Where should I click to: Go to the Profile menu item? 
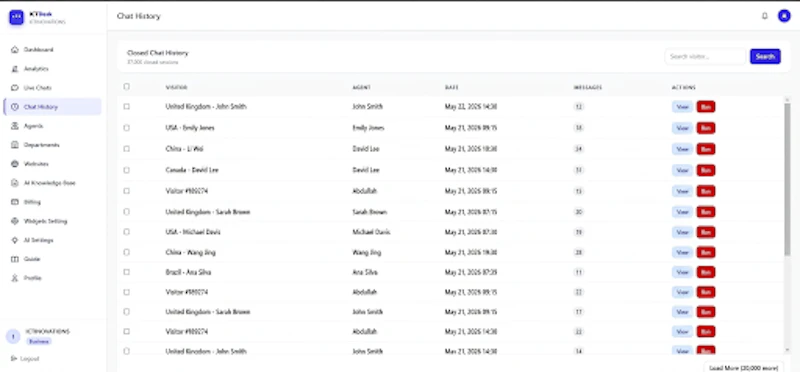coord(53,278)
